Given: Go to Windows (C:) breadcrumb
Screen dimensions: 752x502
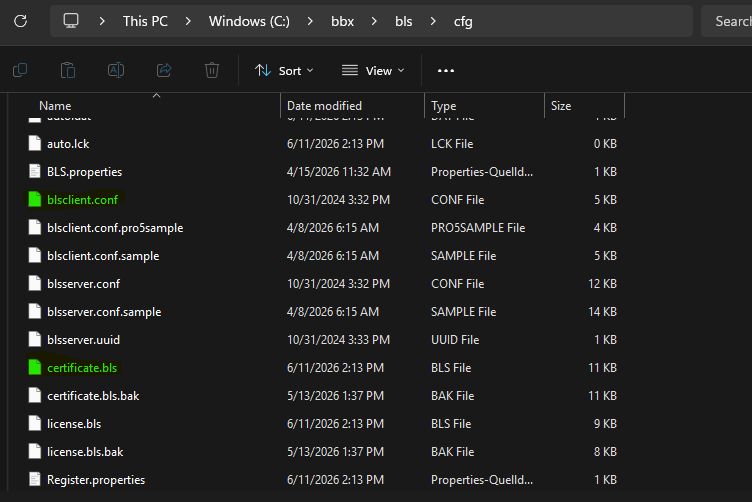Looking at the screenshot, I should (x=249, y=21).
